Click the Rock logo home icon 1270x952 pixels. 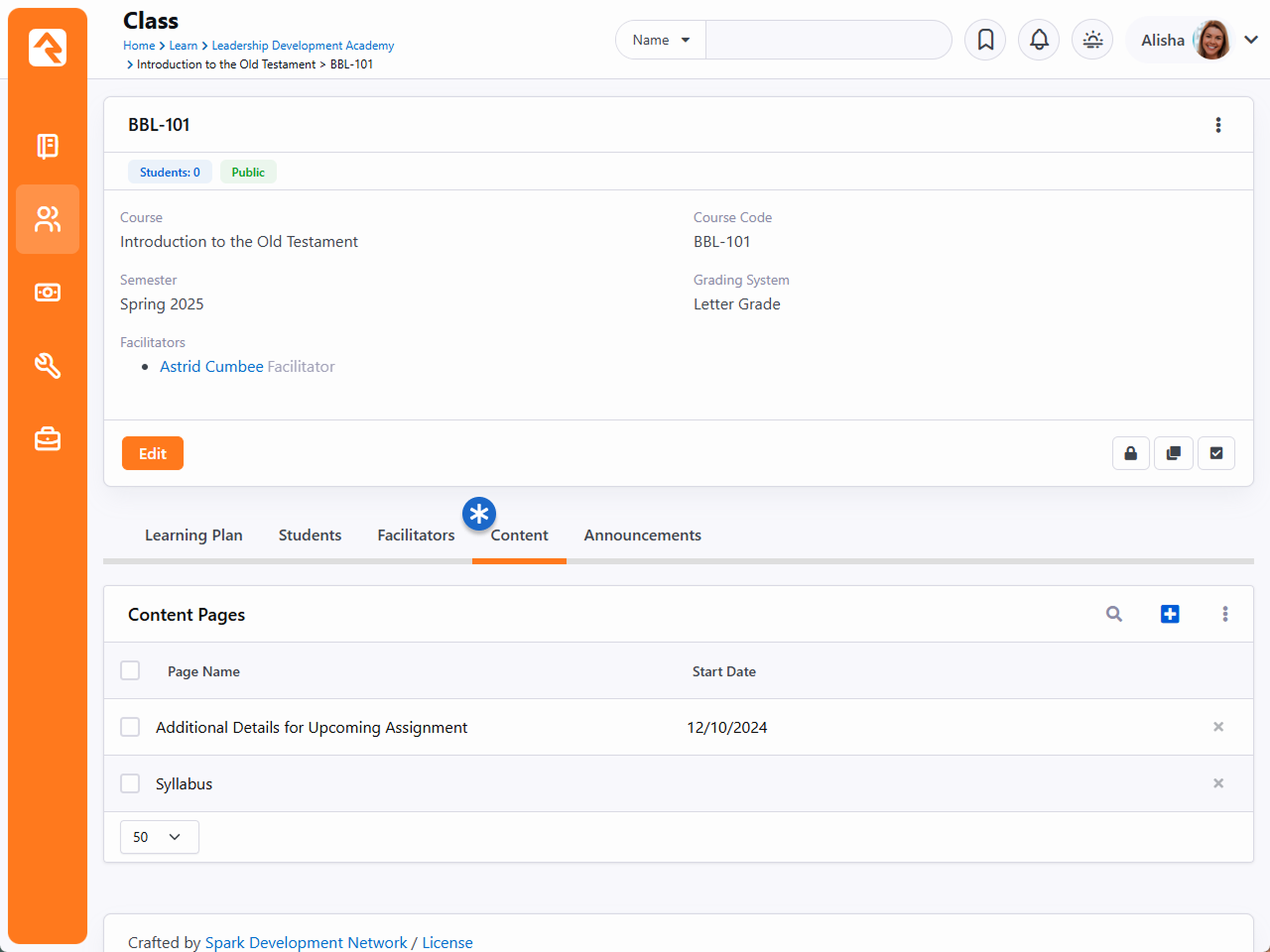click(x=48, y=48)
